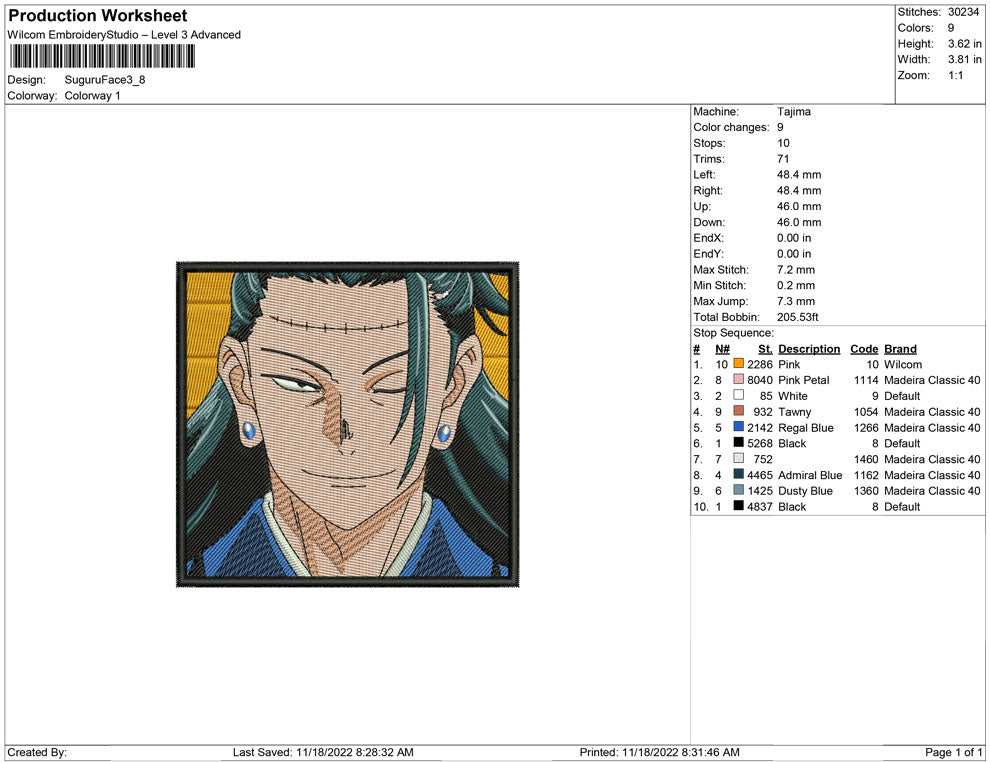Click the 'Production Worksheet' title
Viewport: 990px width, 762px height.
click(x=98, y=16)
